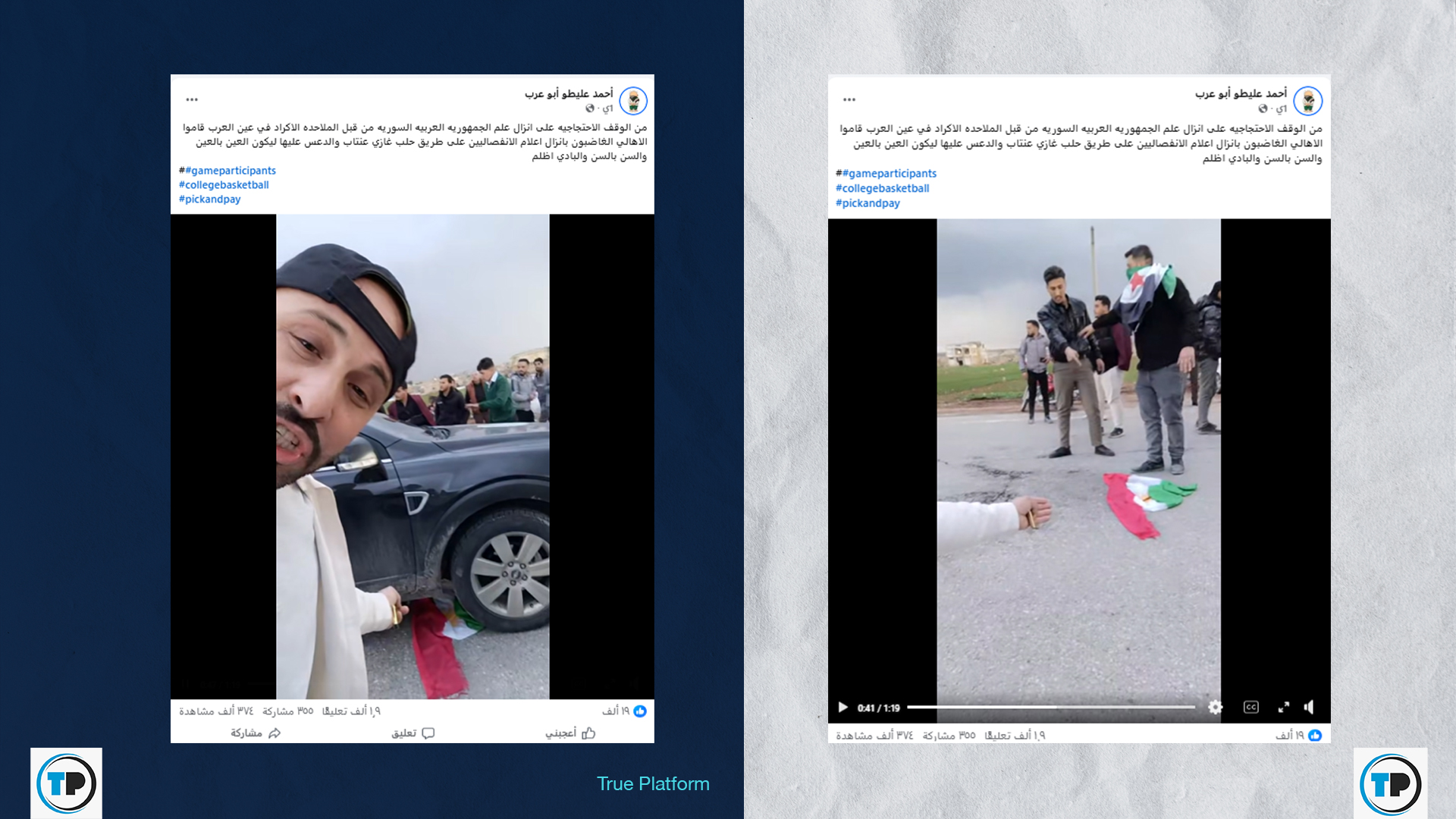This screenshot has height=819, width=1456.
Task: Seek along the video progress bar
Action: (x=1051, y=707)
